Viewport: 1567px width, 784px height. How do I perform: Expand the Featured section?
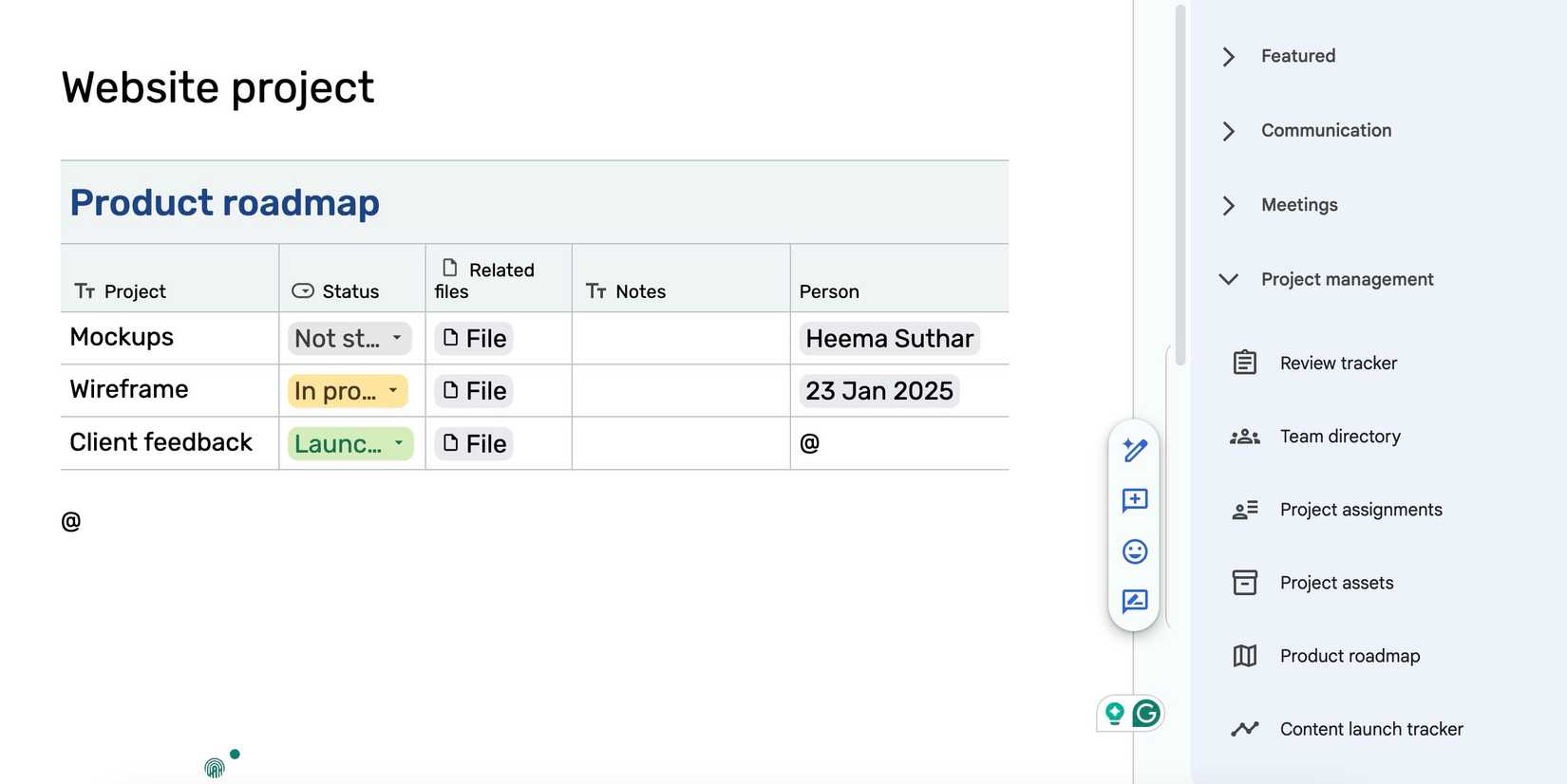pyautogui.click(x=1228, y=57)
